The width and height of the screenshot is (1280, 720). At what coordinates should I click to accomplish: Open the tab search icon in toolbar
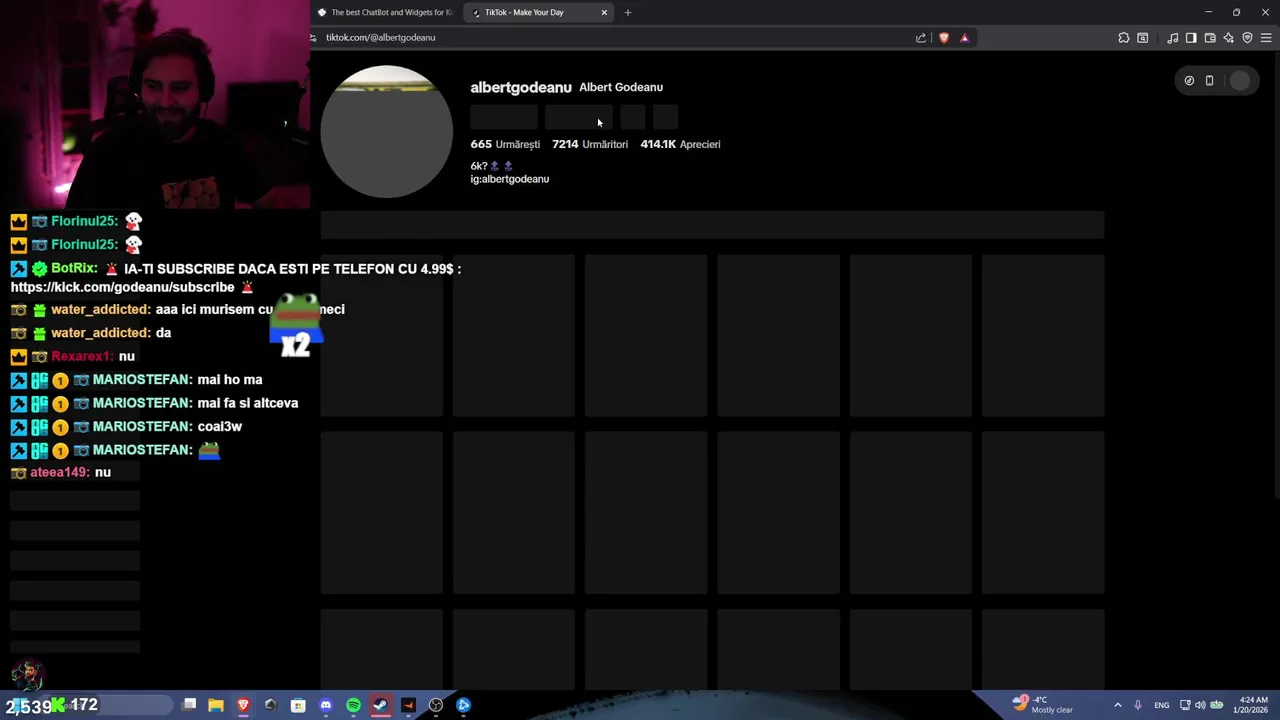[x=1143, y=38]
